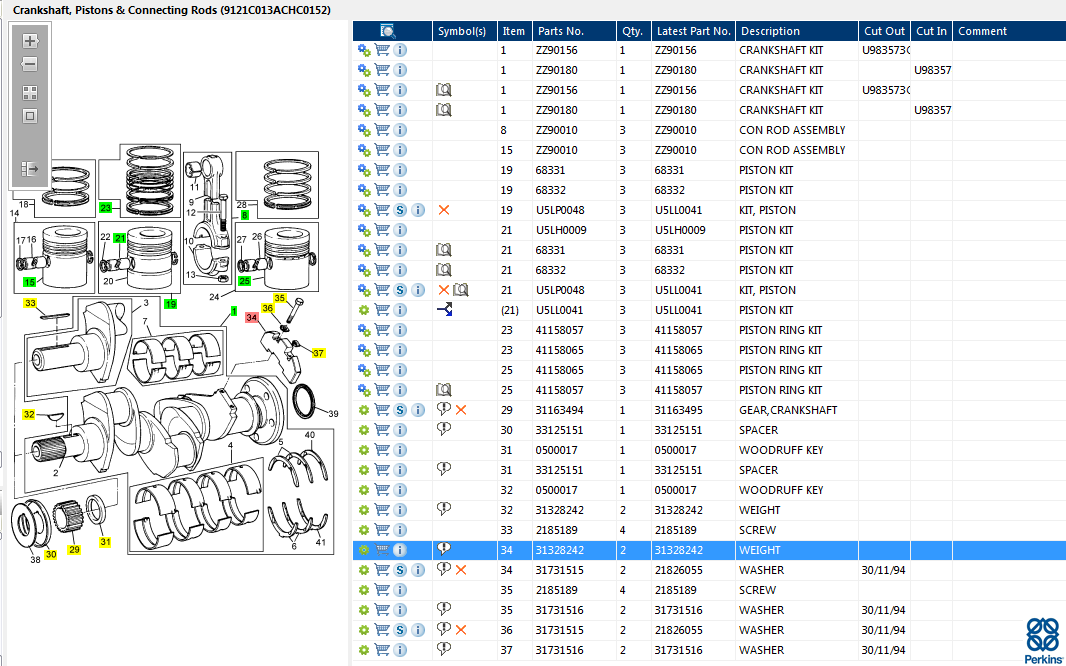Click the list-with-arrow icon in diagram toolbar
1066x666 pixels.
(x=30, y=169)
